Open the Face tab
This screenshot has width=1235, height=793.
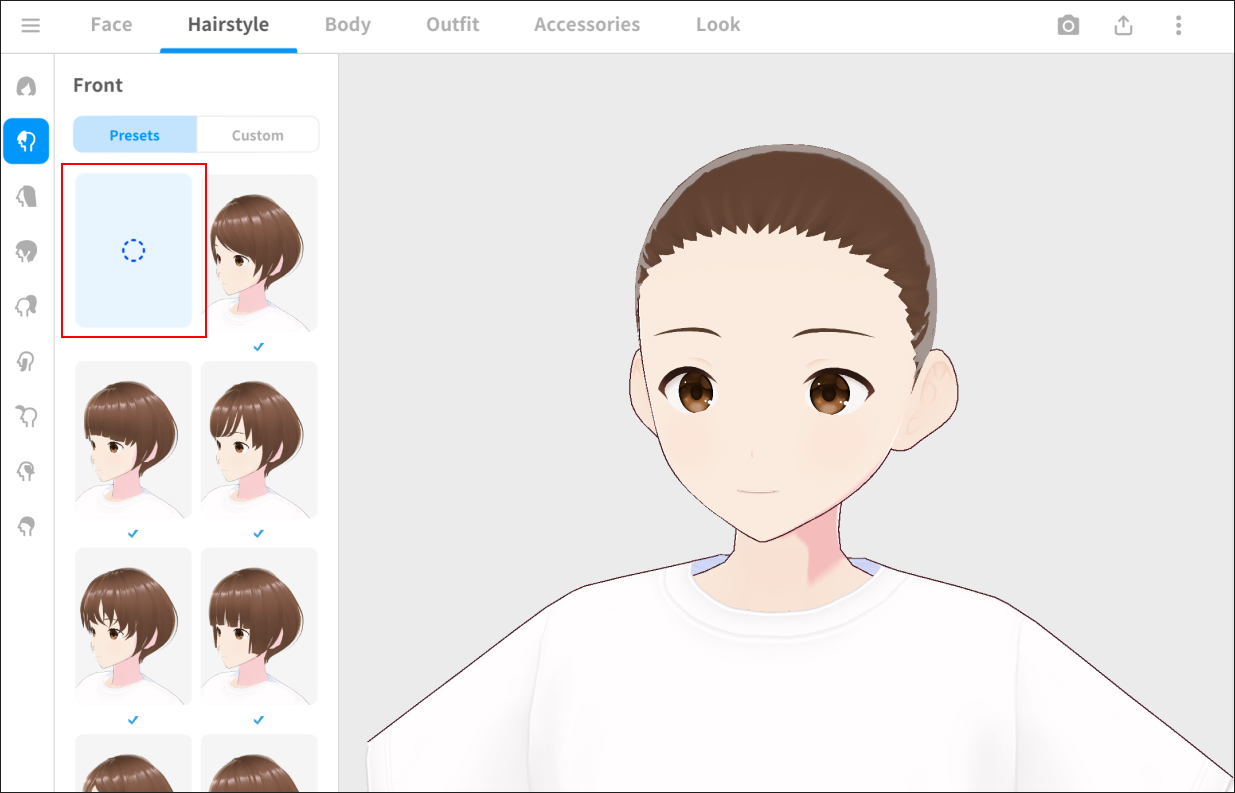click(x=111, y=25)
